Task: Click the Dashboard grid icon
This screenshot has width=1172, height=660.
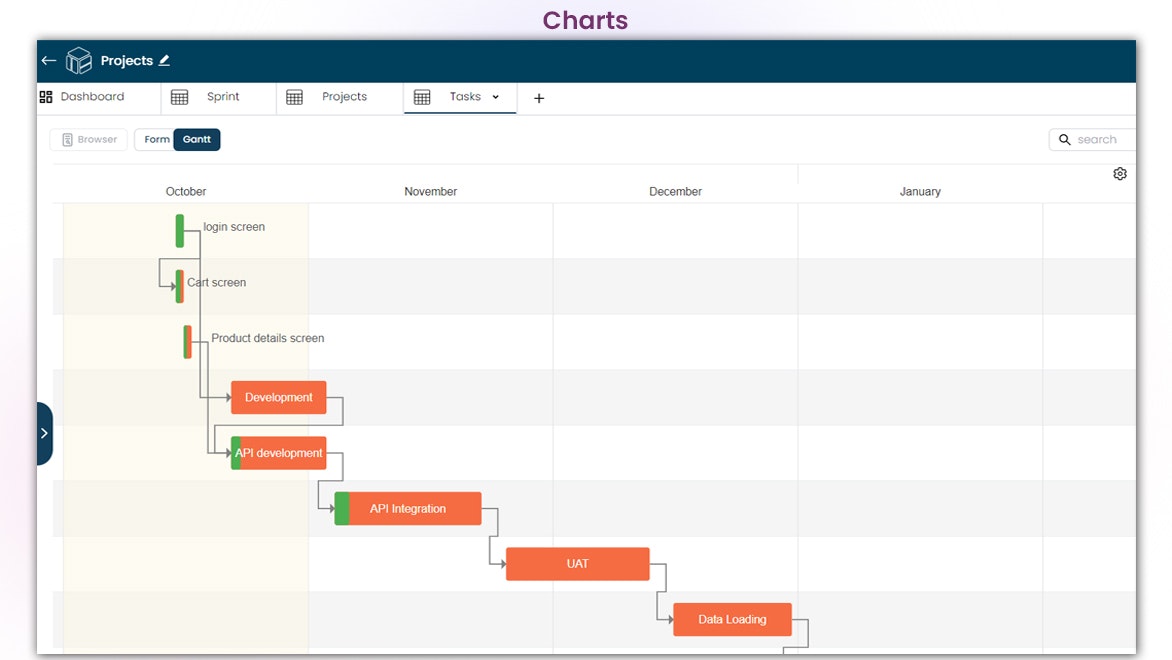Action: 46,96
